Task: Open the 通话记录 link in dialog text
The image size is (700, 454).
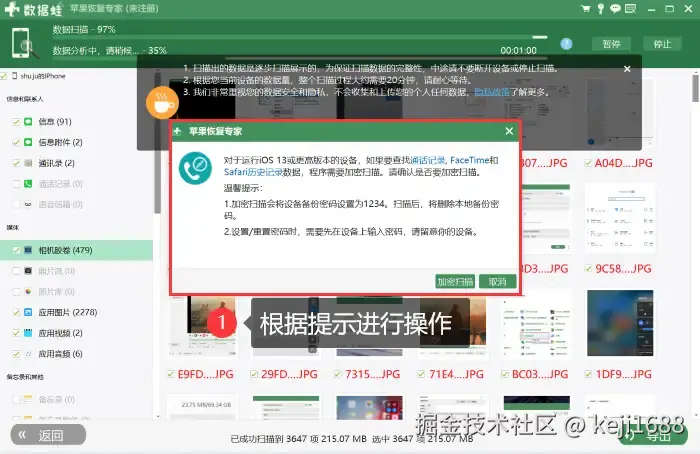Action: click(x=427, y=160)
